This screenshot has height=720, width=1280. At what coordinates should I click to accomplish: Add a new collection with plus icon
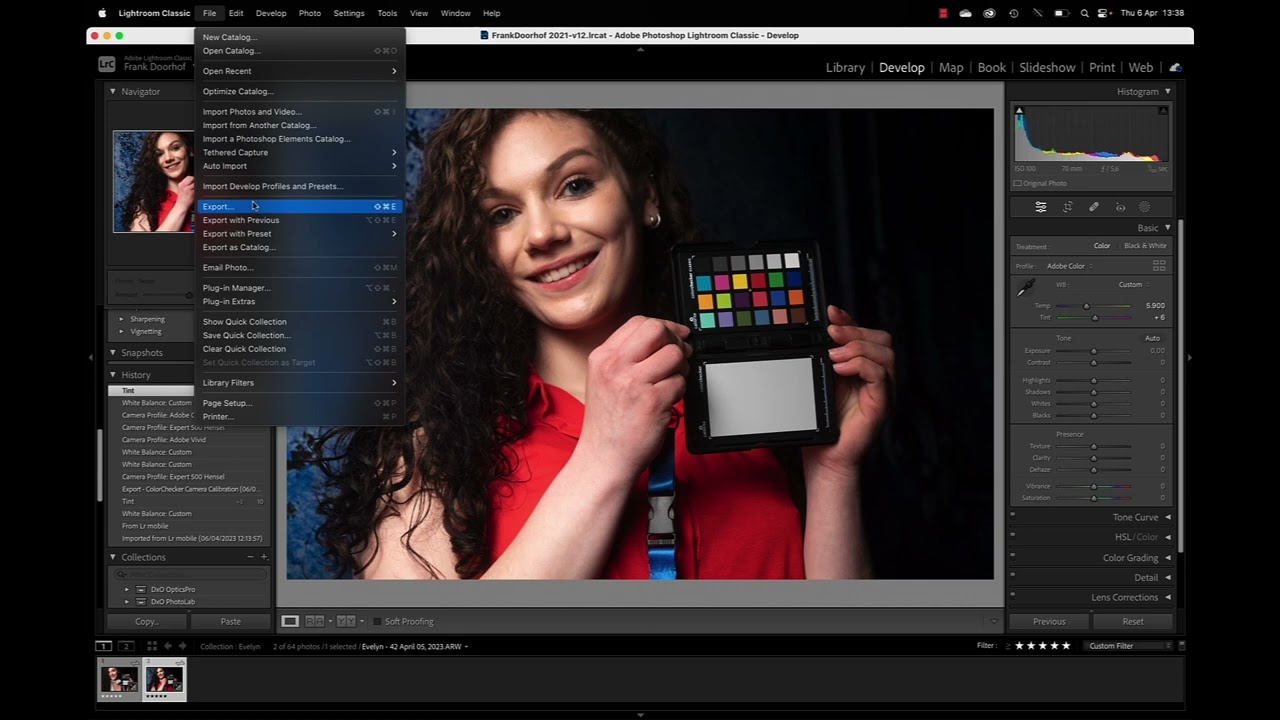point(264,557)
